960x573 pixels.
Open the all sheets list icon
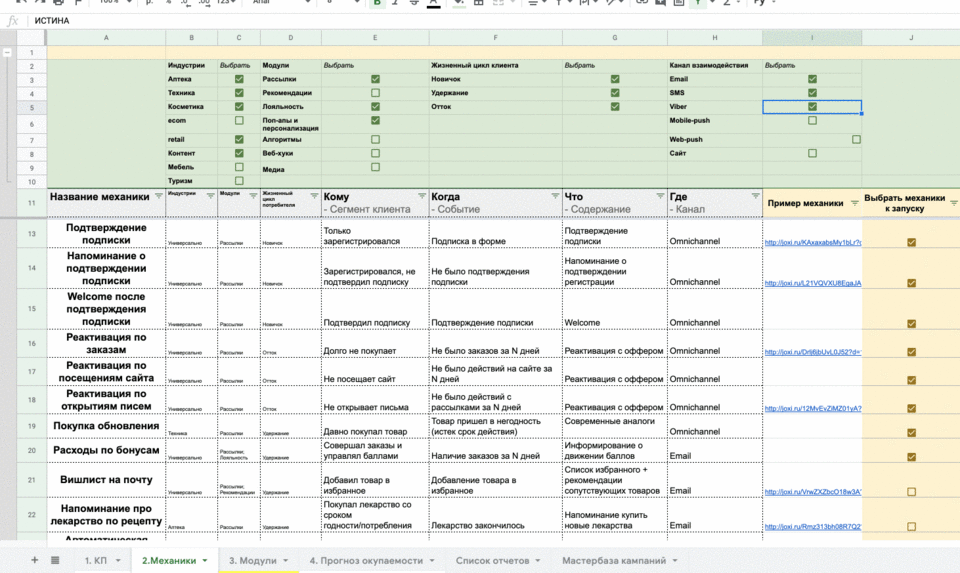(x=55, y=560)
